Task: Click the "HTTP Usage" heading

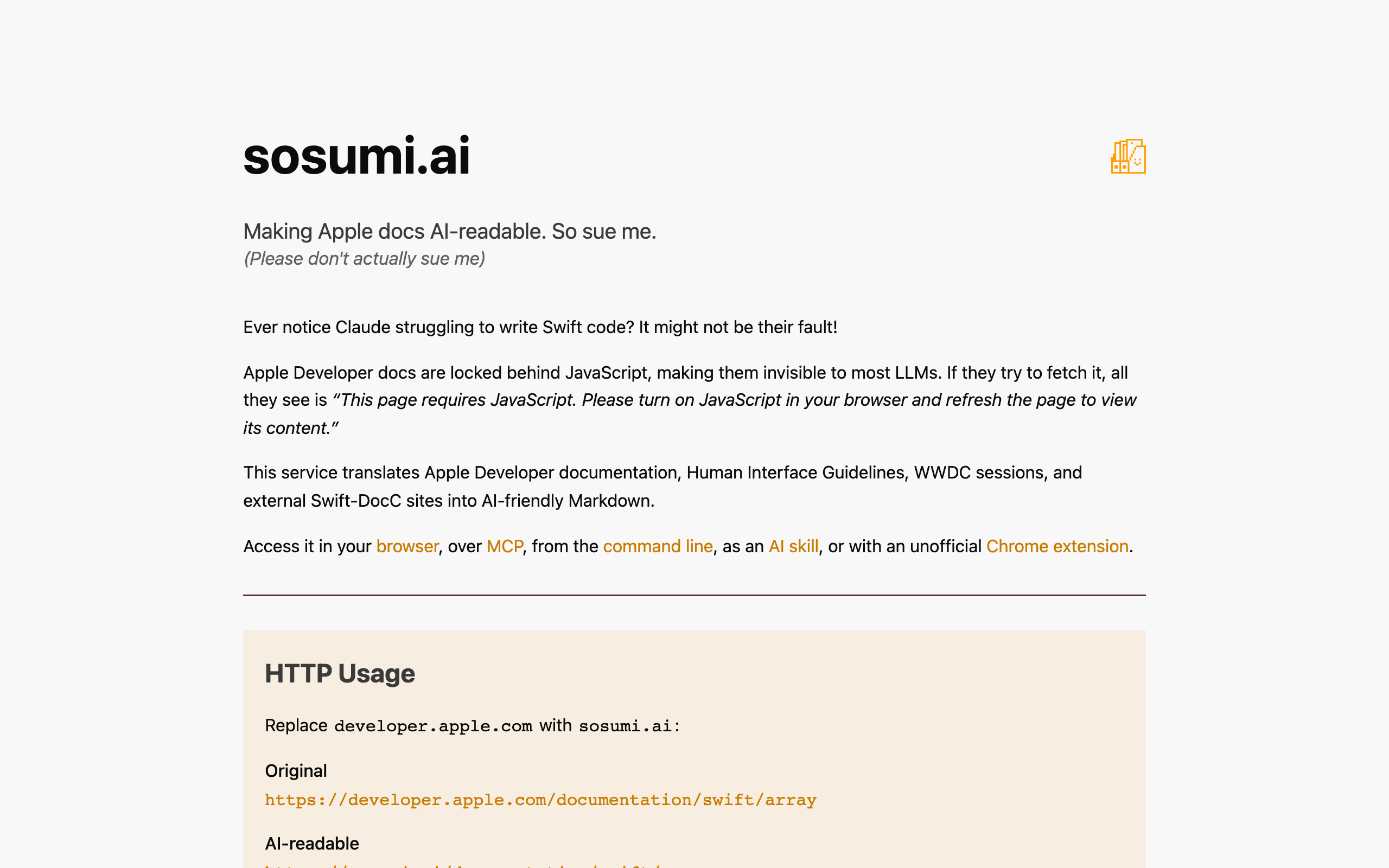Action: (340, 673)
